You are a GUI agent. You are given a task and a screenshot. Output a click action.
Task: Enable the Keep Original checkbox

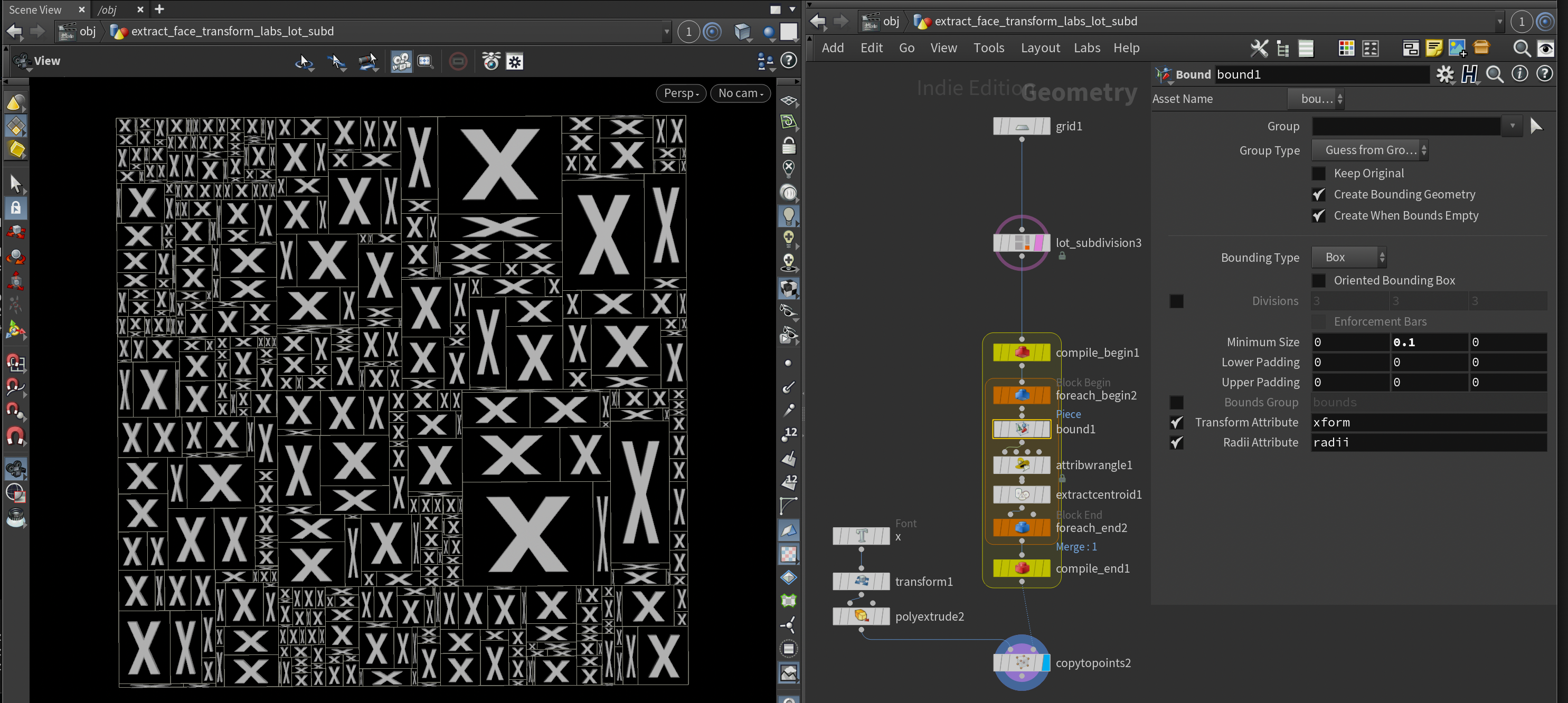click(x=1318, y=174)
